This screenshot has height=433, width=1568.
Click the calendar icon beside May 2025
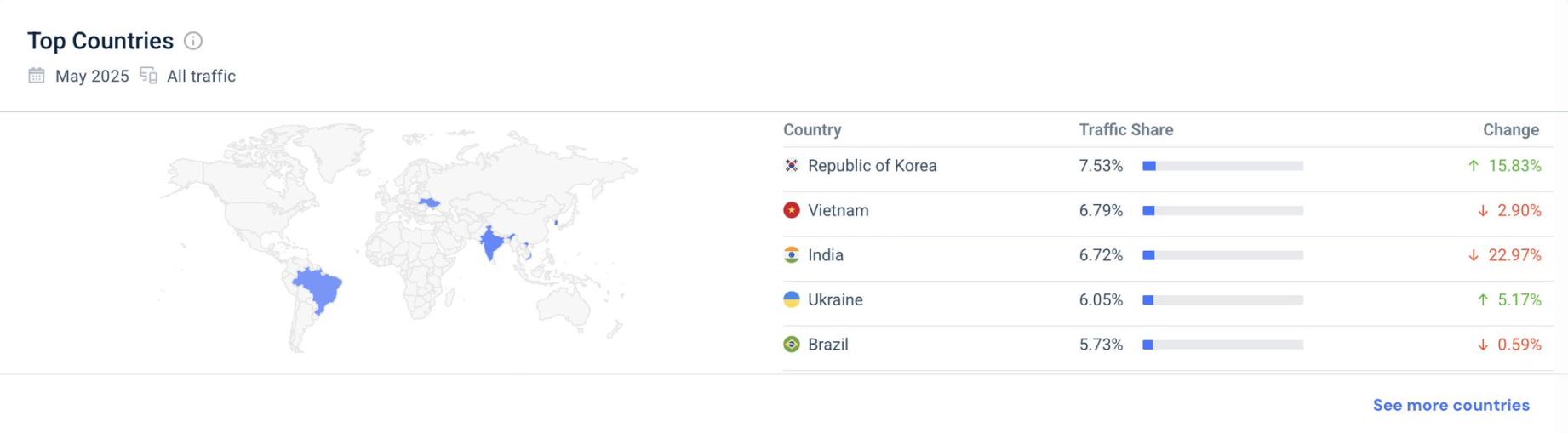(37, 76)
